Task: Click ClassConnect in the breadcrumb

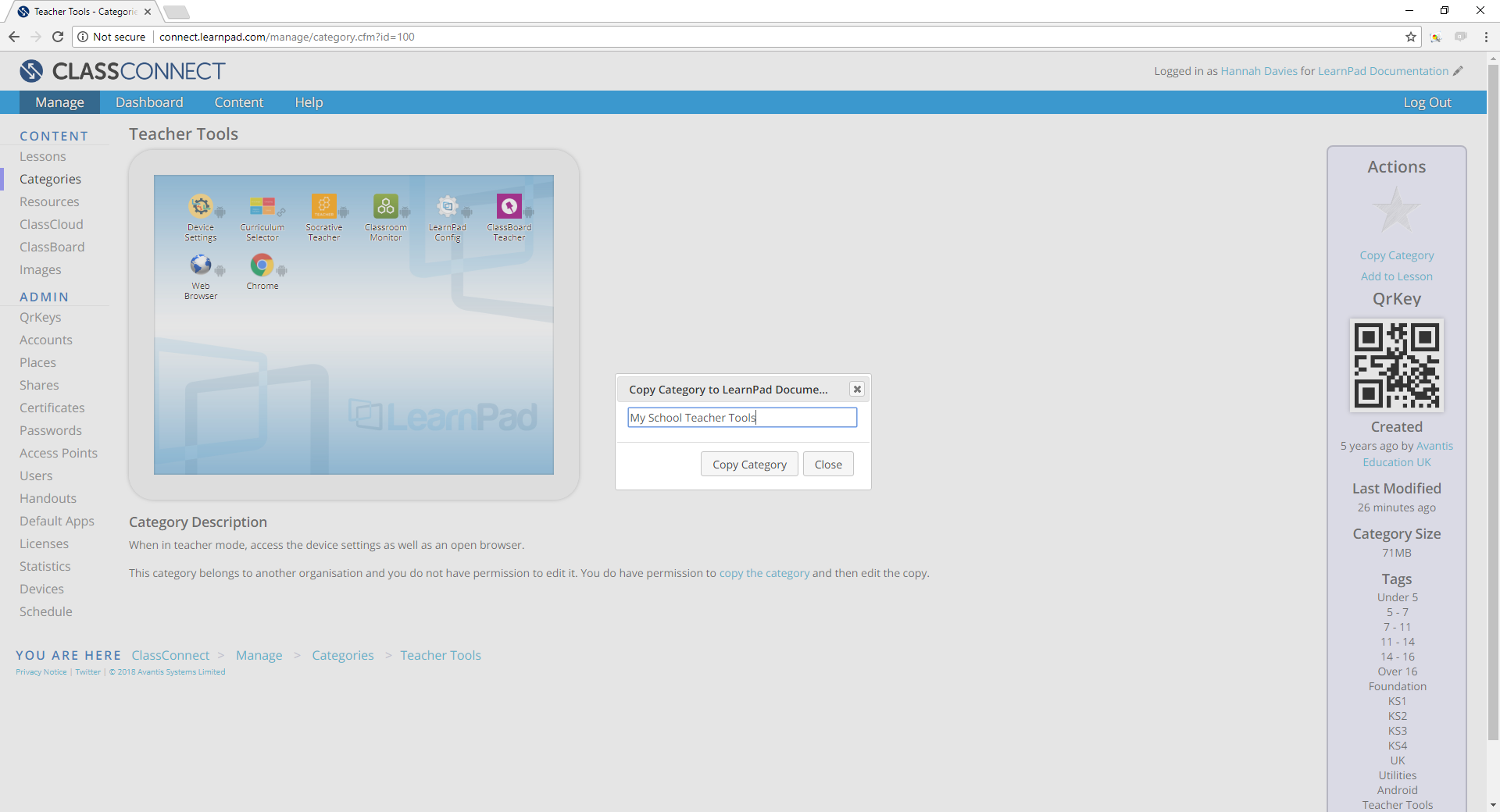Action: click(x=170, y=656)
